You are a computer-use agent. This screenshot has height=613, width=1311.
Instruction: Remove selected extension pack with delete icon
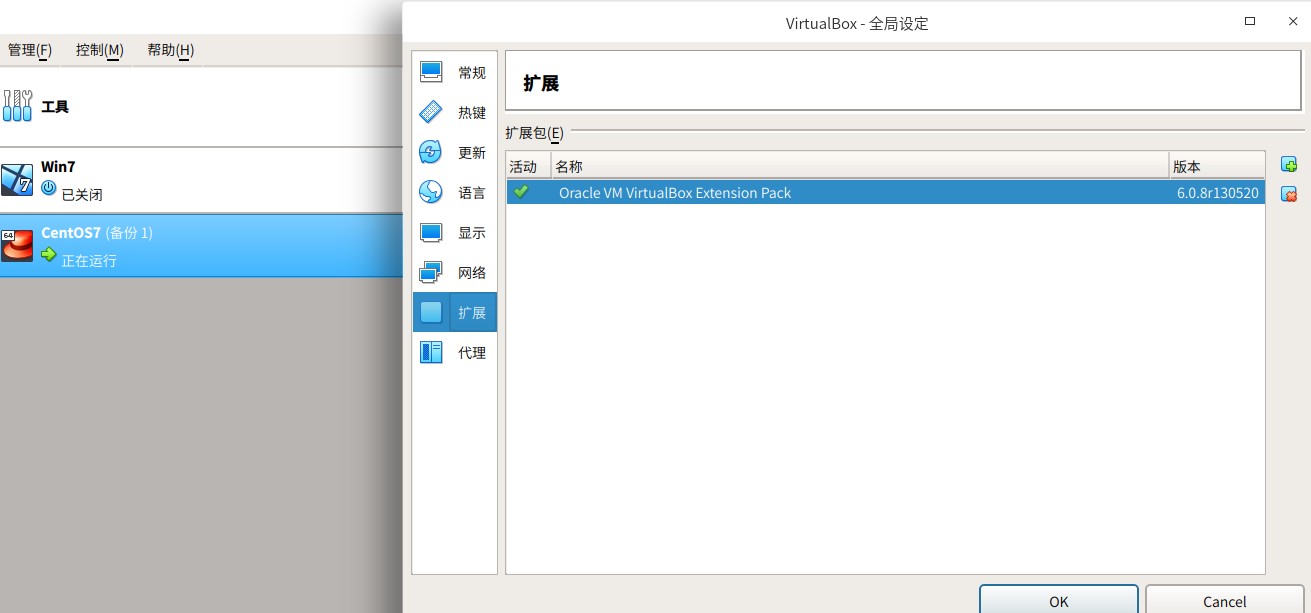[x=1289, y=193]
